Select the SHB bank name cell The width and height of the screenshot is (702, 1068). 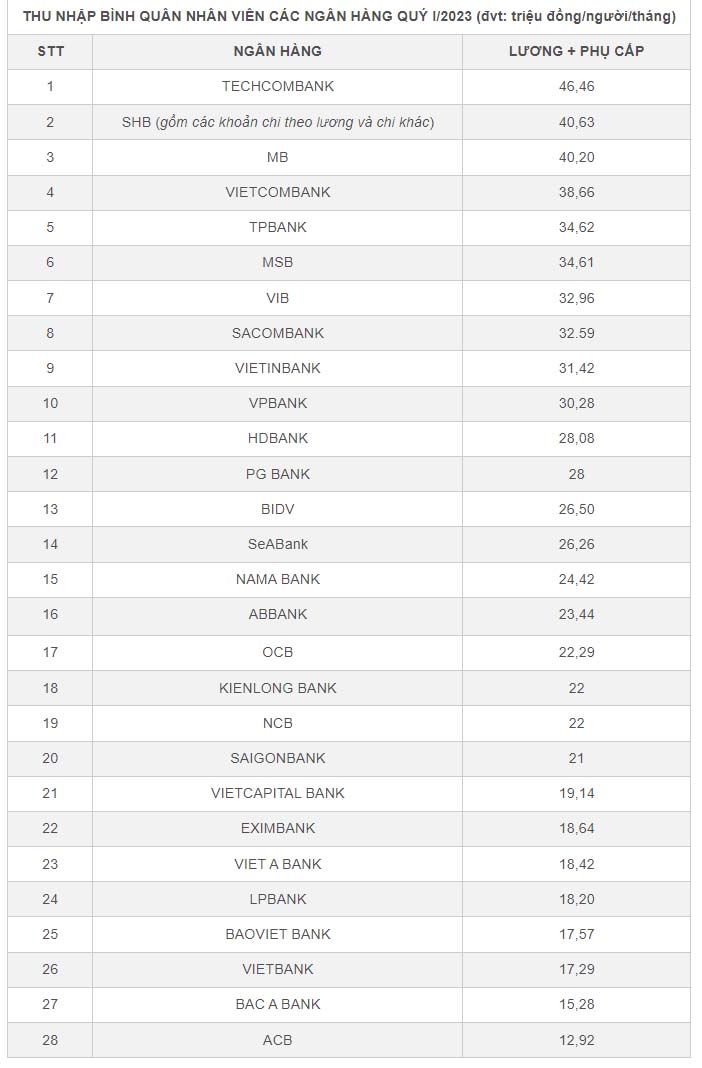pos(277,122)
